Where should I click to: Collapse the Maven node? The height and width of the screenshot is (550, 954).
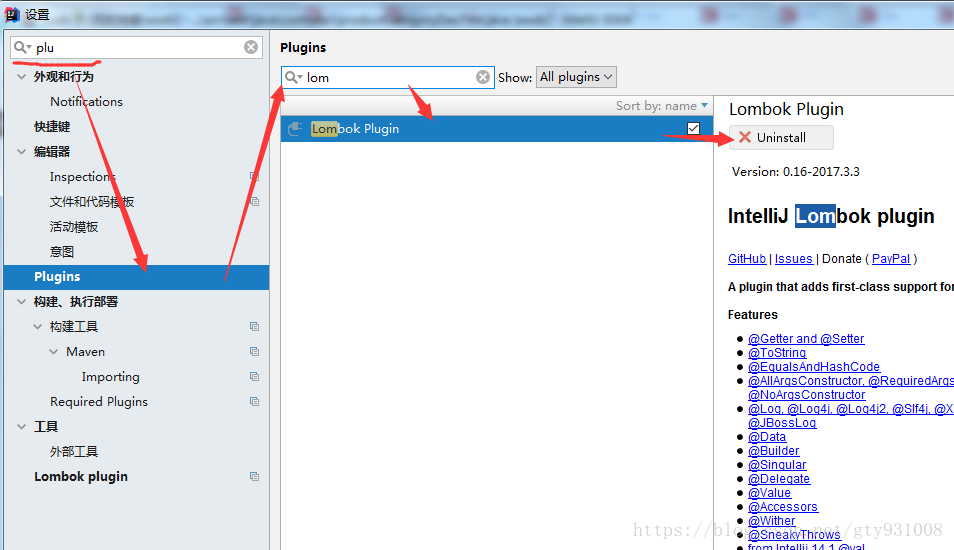pos(54,352)
